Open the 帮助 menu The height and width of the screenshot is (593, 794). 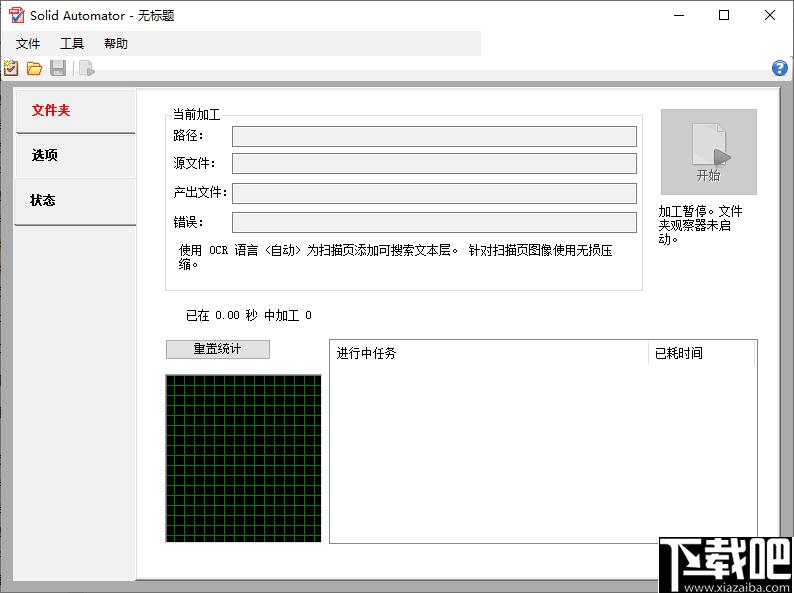point(116,44)
